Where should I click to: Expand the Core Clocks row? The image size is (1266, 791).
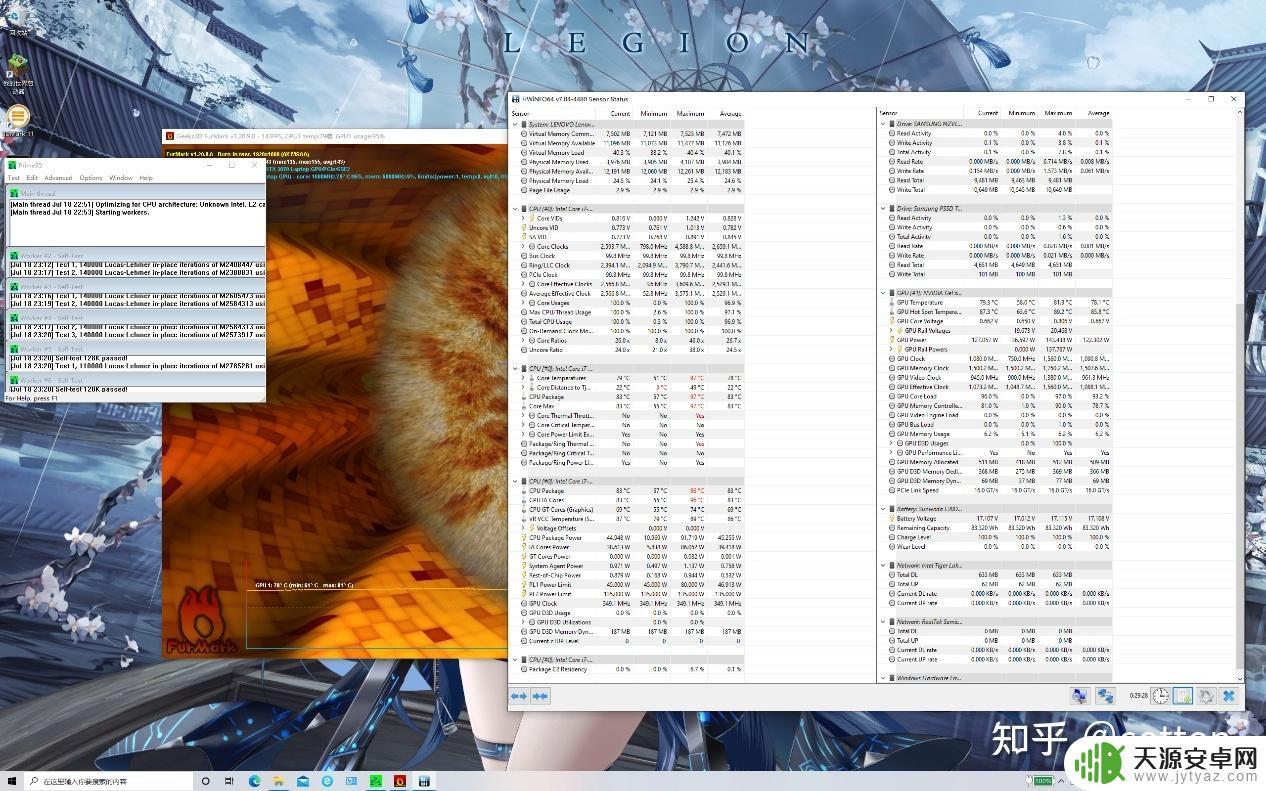(x=523, y=246)
